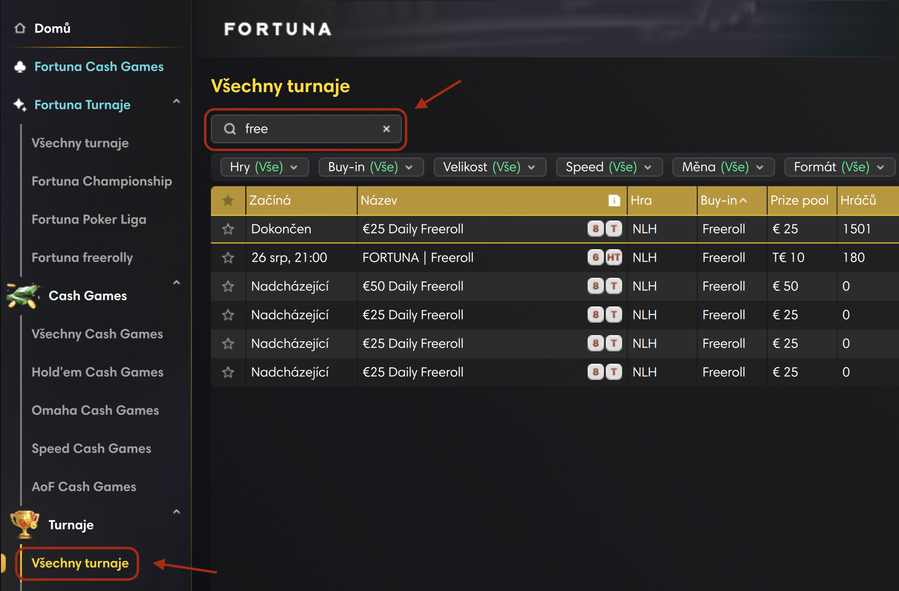Image resolution: width=899 pixels, height=591 pixels.
Task: Collapse the Turnaje section chevron
Action: [177, 511]
